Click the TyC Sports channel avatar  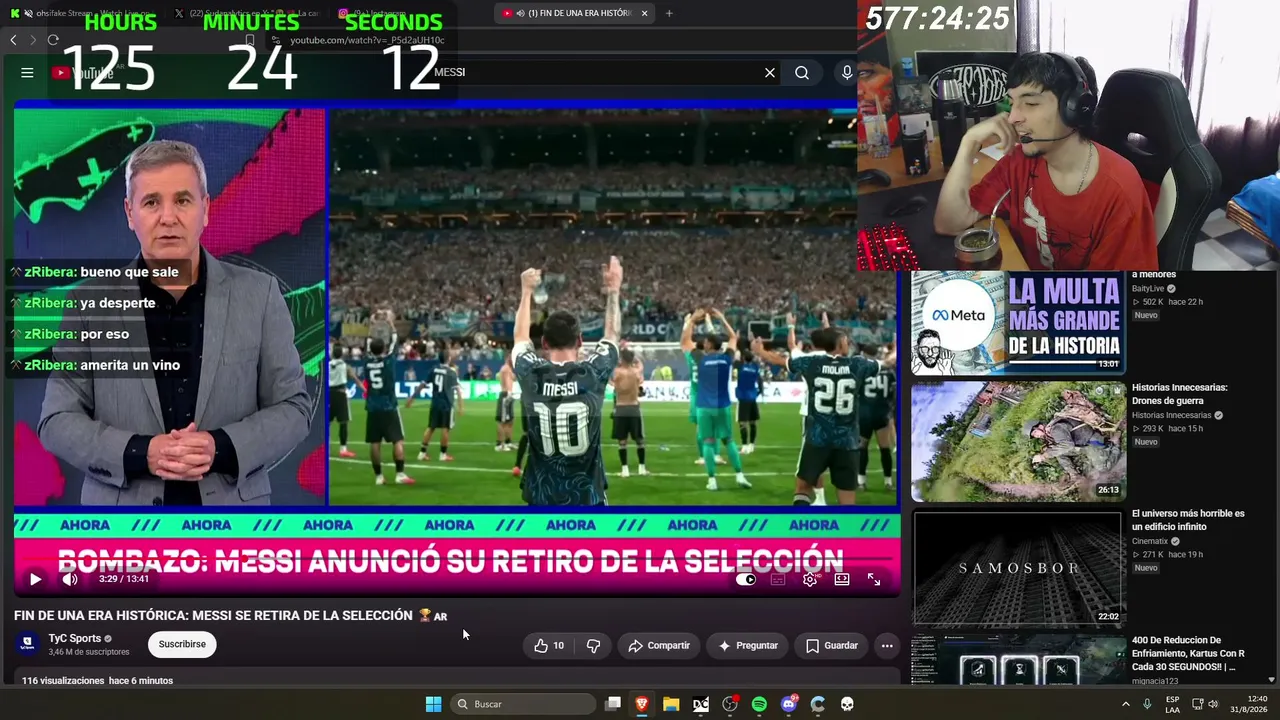click(x=28, y=644)
